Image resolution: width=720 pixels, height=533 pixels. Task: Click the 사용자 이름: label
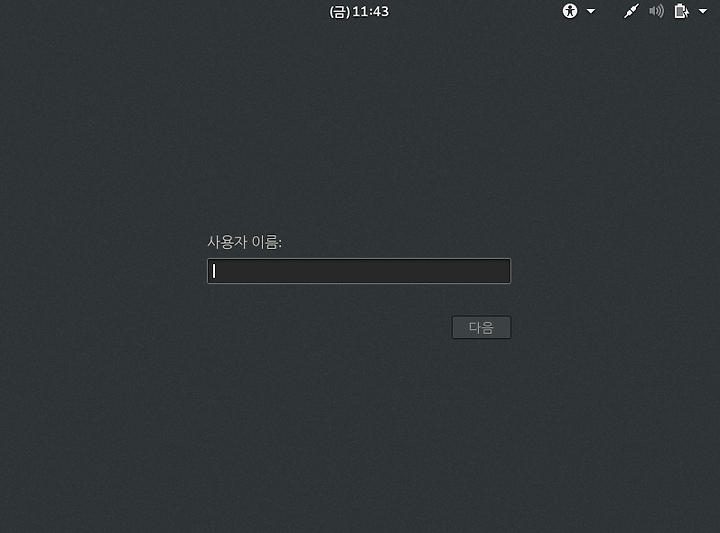244,241
